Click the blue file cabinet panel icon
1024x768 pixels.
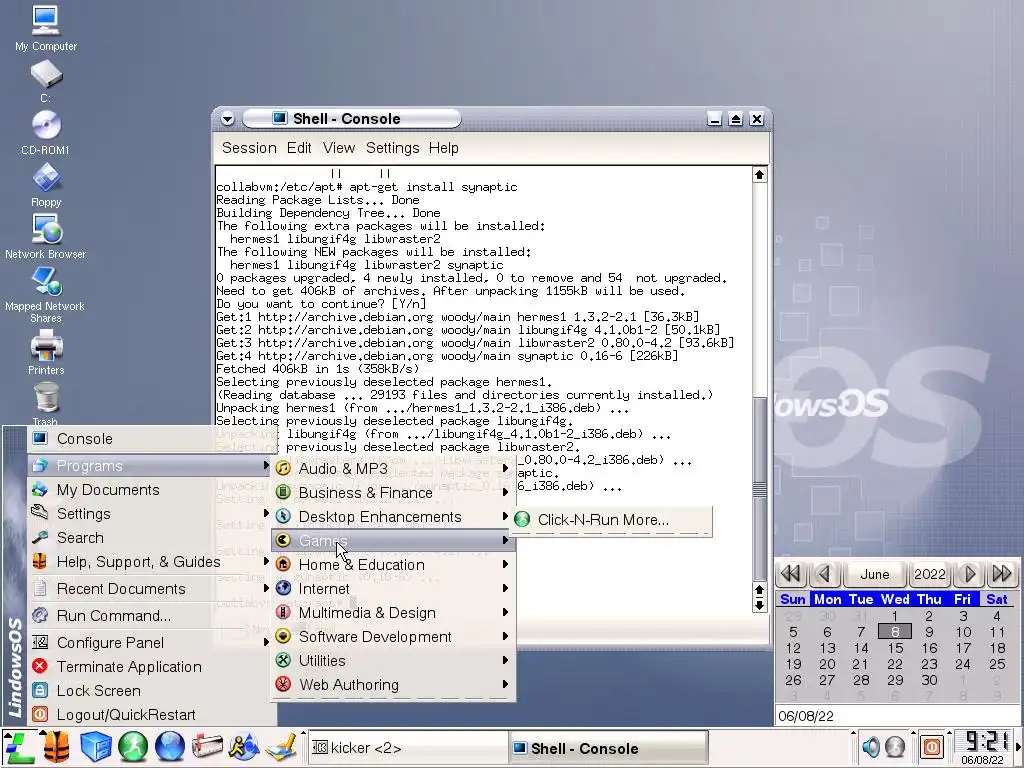pyautogui.click(x=95, y=747)
